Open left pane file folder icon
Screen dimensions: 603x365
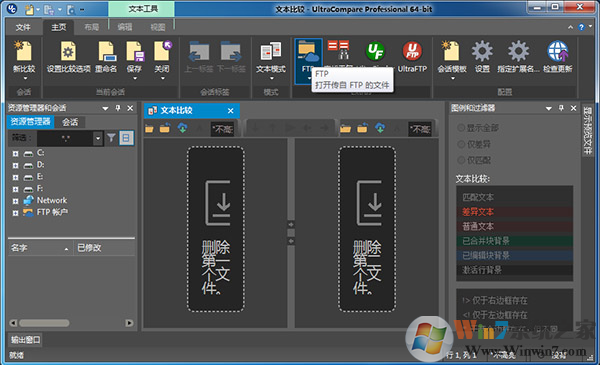149,128
